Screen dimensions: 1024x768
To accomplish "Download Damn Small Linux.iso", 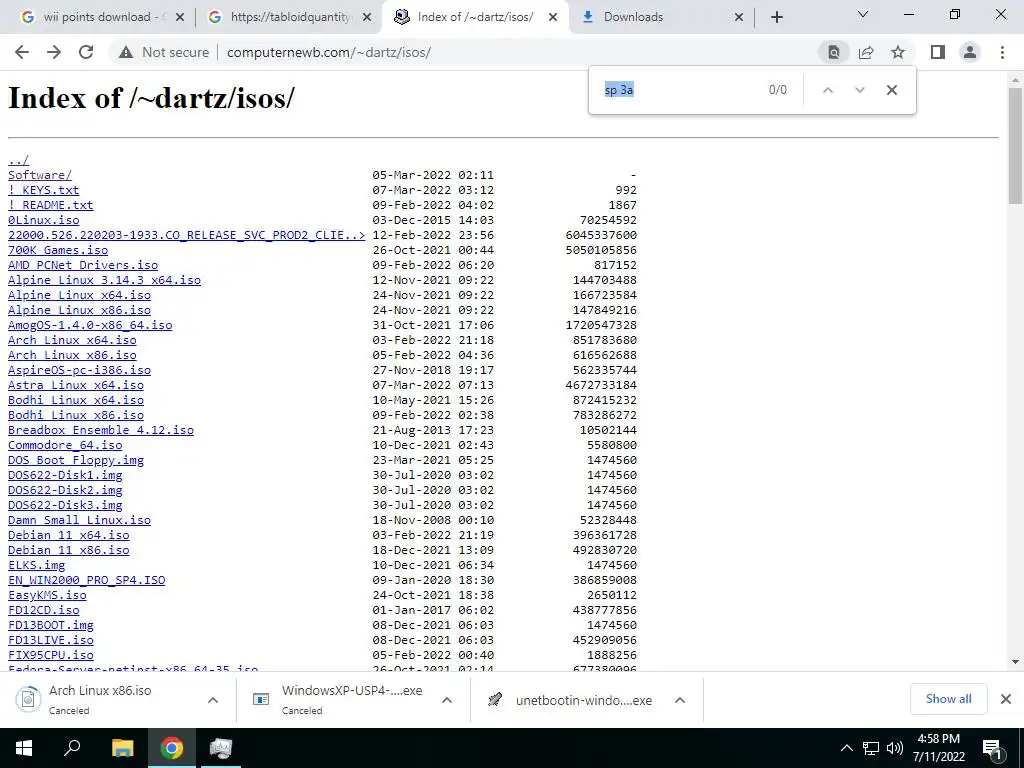I will point(79,520).
